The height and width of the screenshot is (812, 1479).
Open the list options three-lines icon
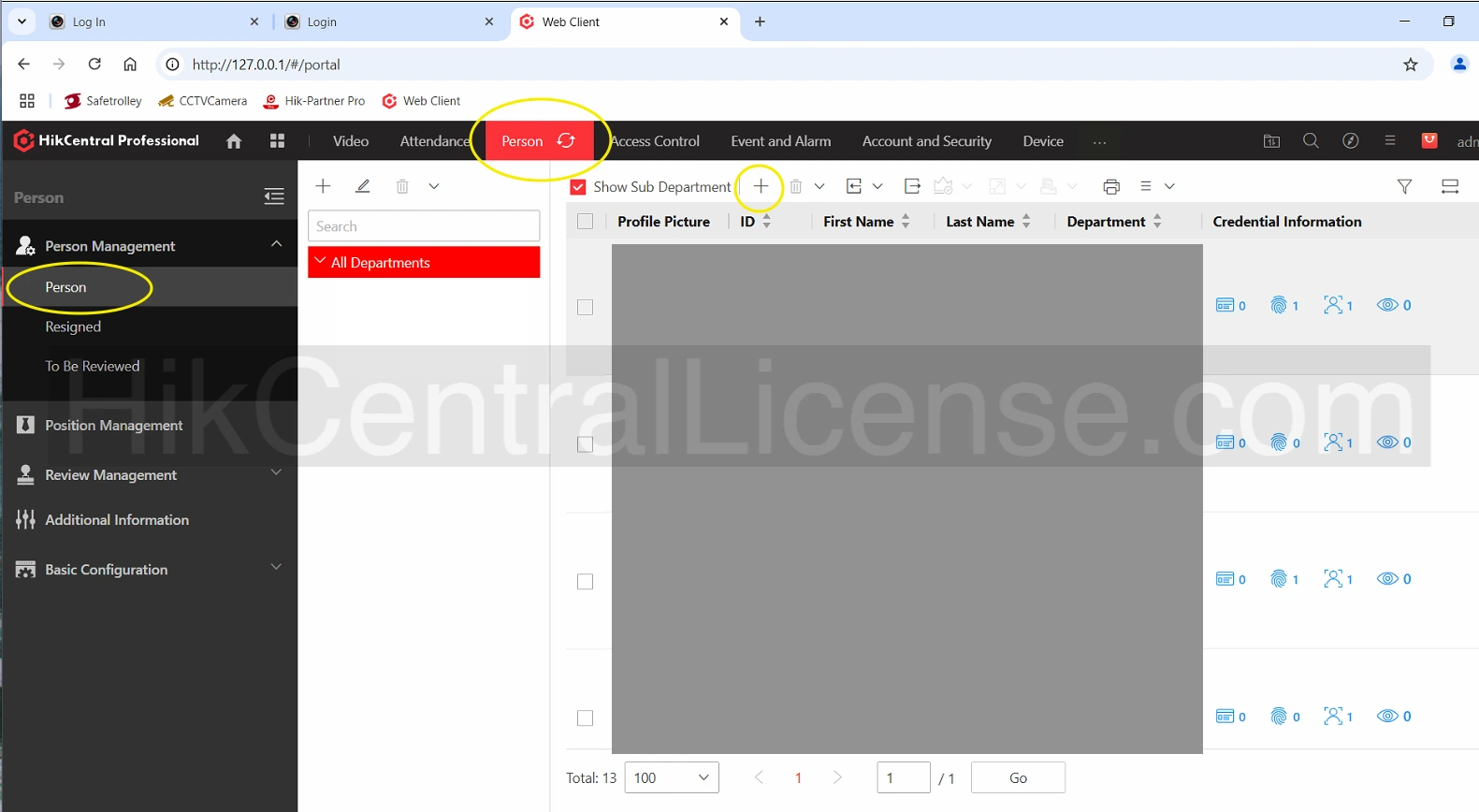pos(1146,186)
